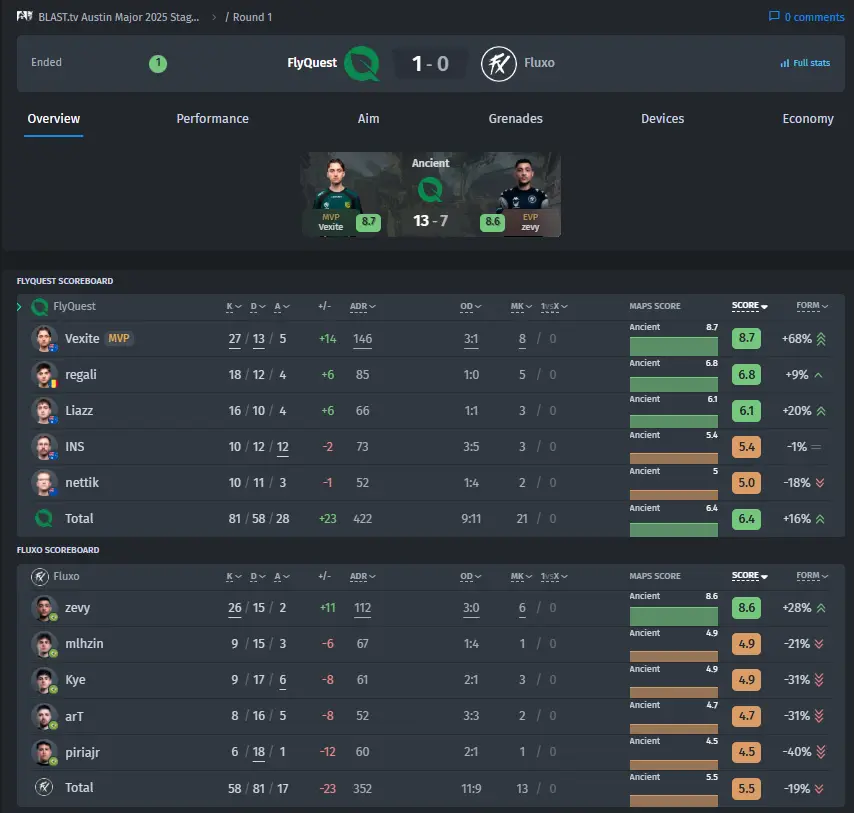Sort Fluxo scoreboard by OD
This screenshot has width=854, height=813.
point(471,577)
